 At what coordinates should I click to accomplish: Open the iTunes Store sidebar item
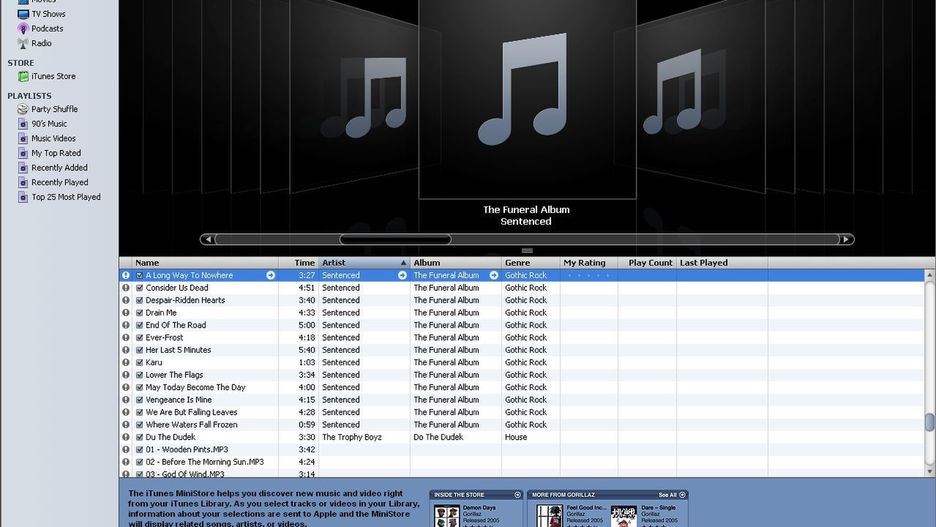(x=47, y=76)
